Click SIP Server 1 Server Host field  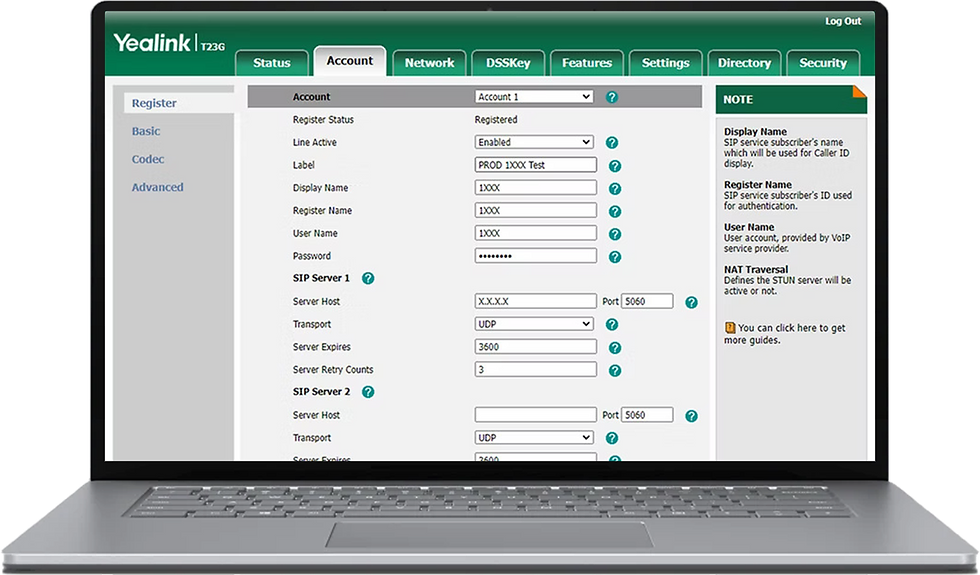point(536,301)
